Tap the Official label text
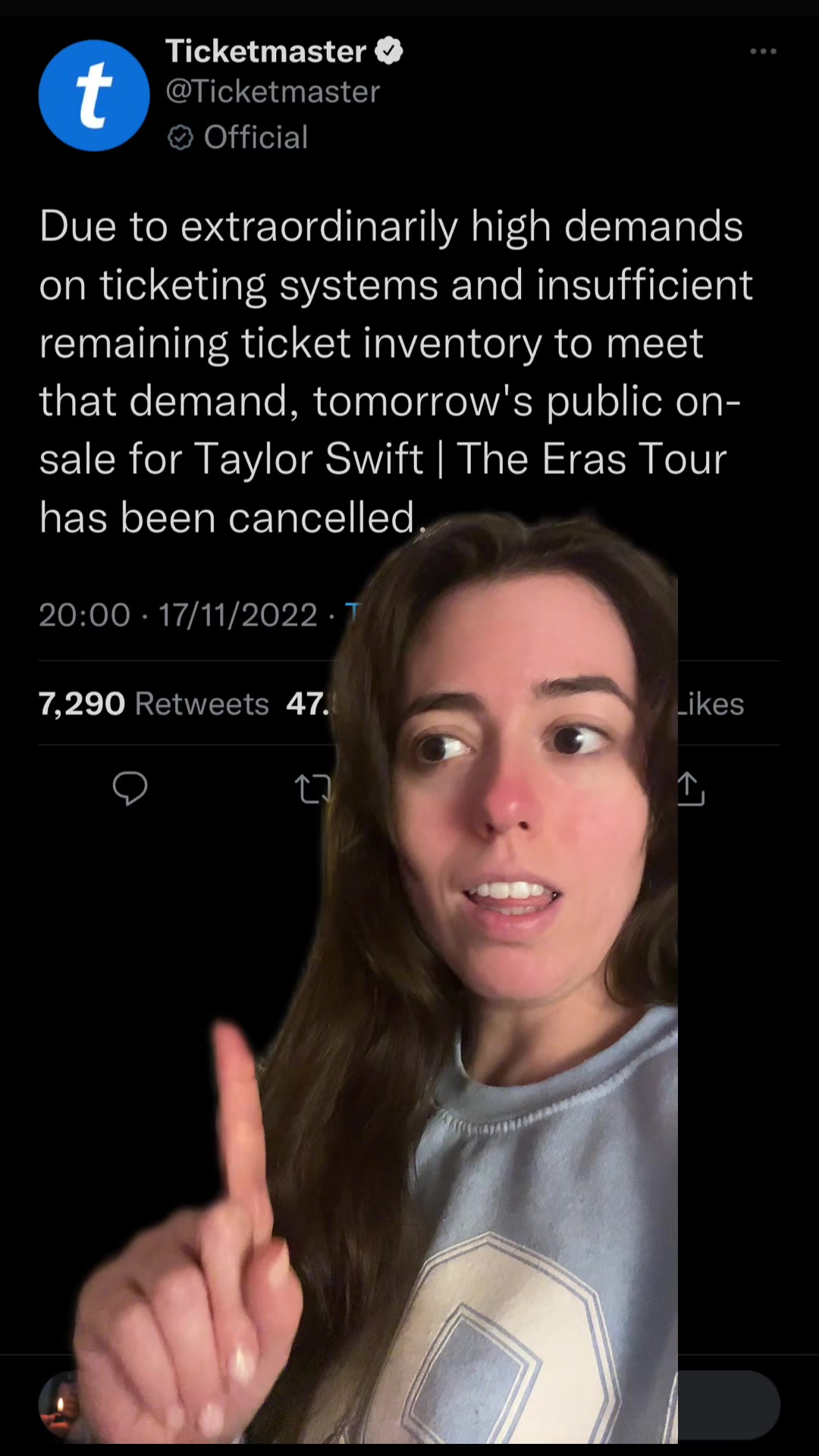Screen dimensions: 819x1456 (256, 138)
